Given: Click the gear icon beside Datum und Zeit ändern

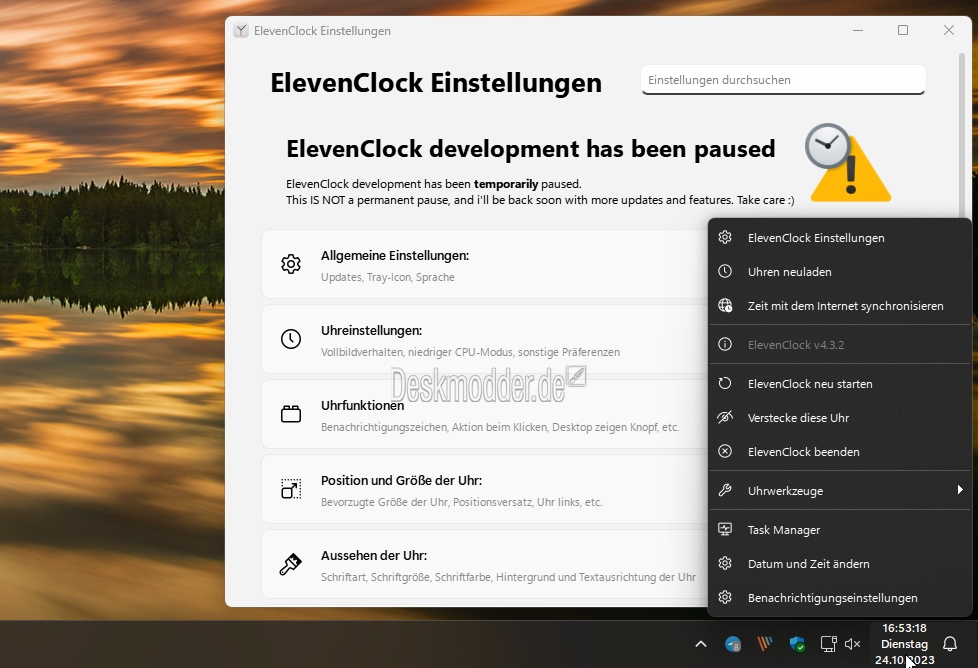Looking at the screenshot, I should point(725,563).
